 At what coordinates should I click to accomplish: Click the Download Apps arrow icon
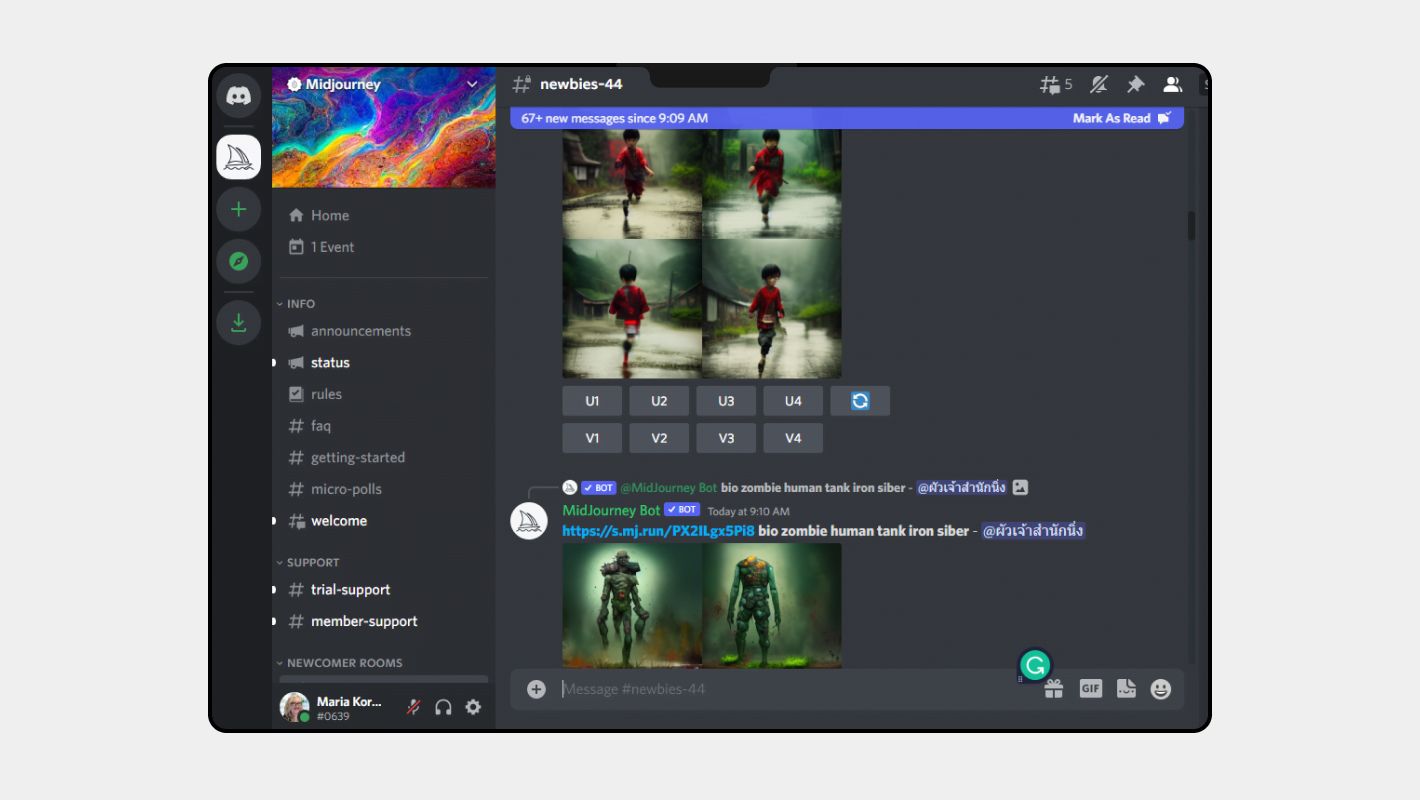(238, 323)
